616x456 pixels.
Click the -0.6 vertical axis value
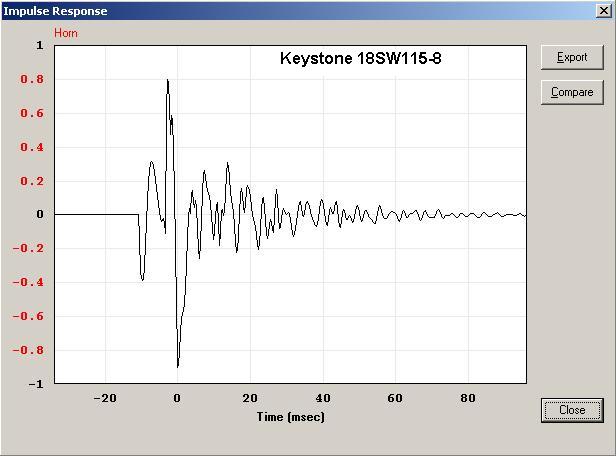tap(28, 316)
